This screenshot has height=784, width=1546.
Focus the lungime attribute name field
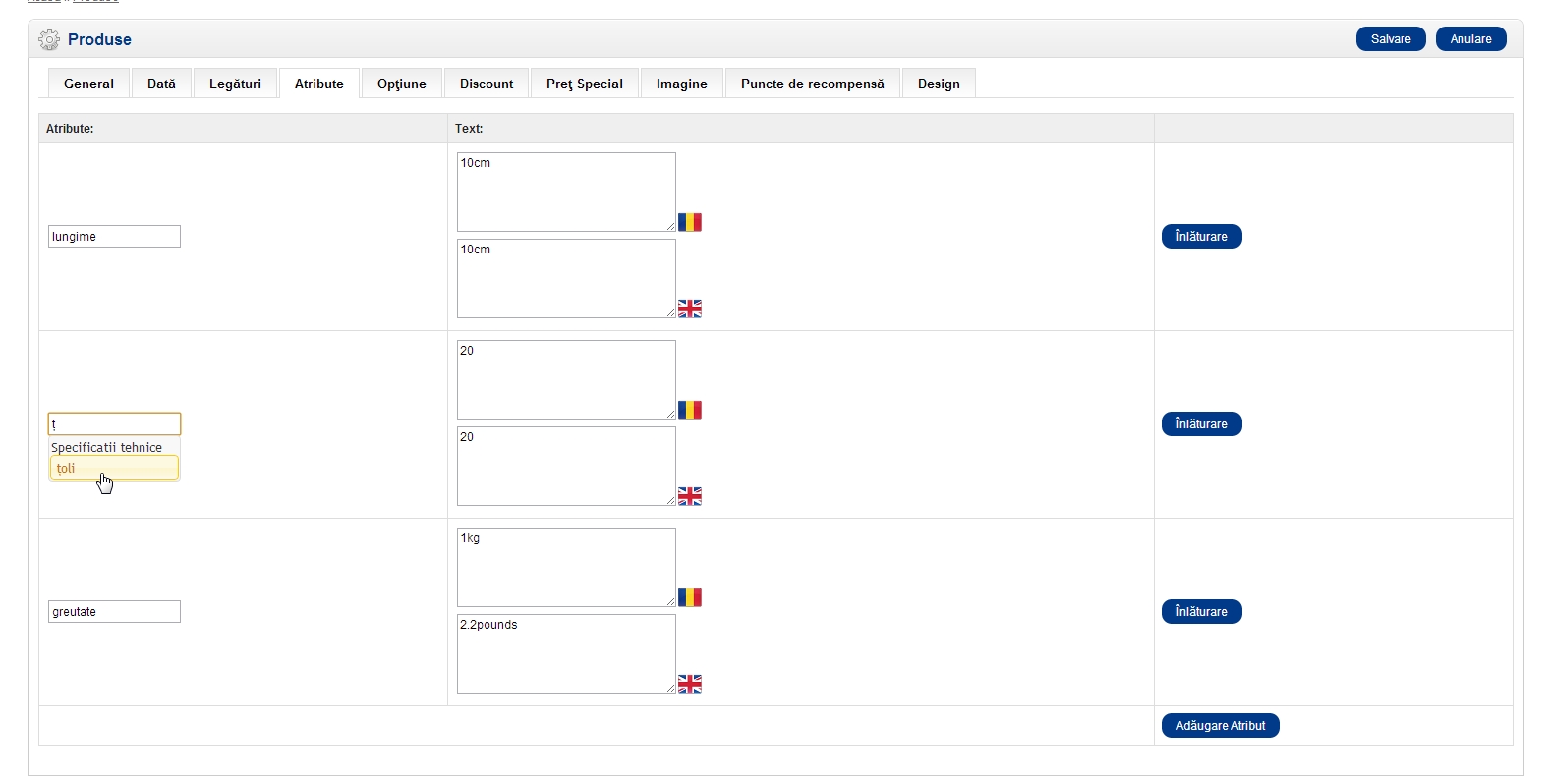(114, 237)
